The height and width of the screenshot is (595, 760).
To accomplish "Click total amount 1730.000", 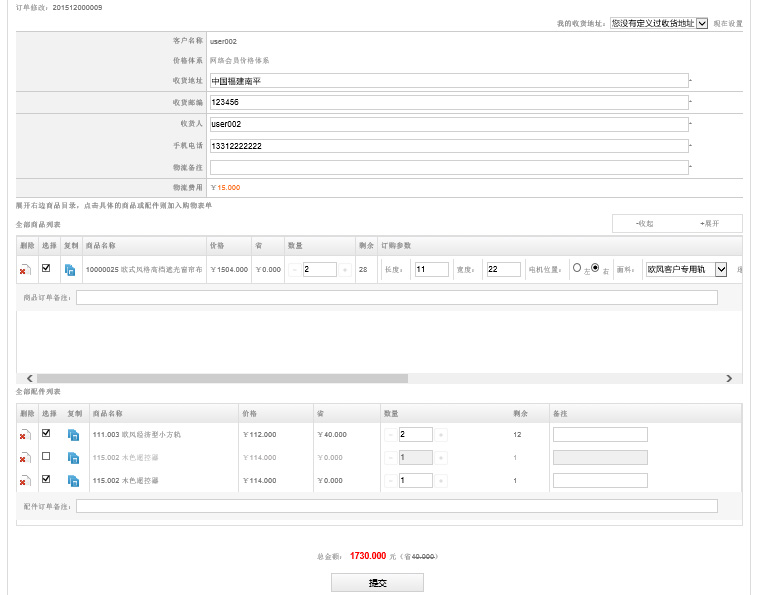I will [368, 556].
